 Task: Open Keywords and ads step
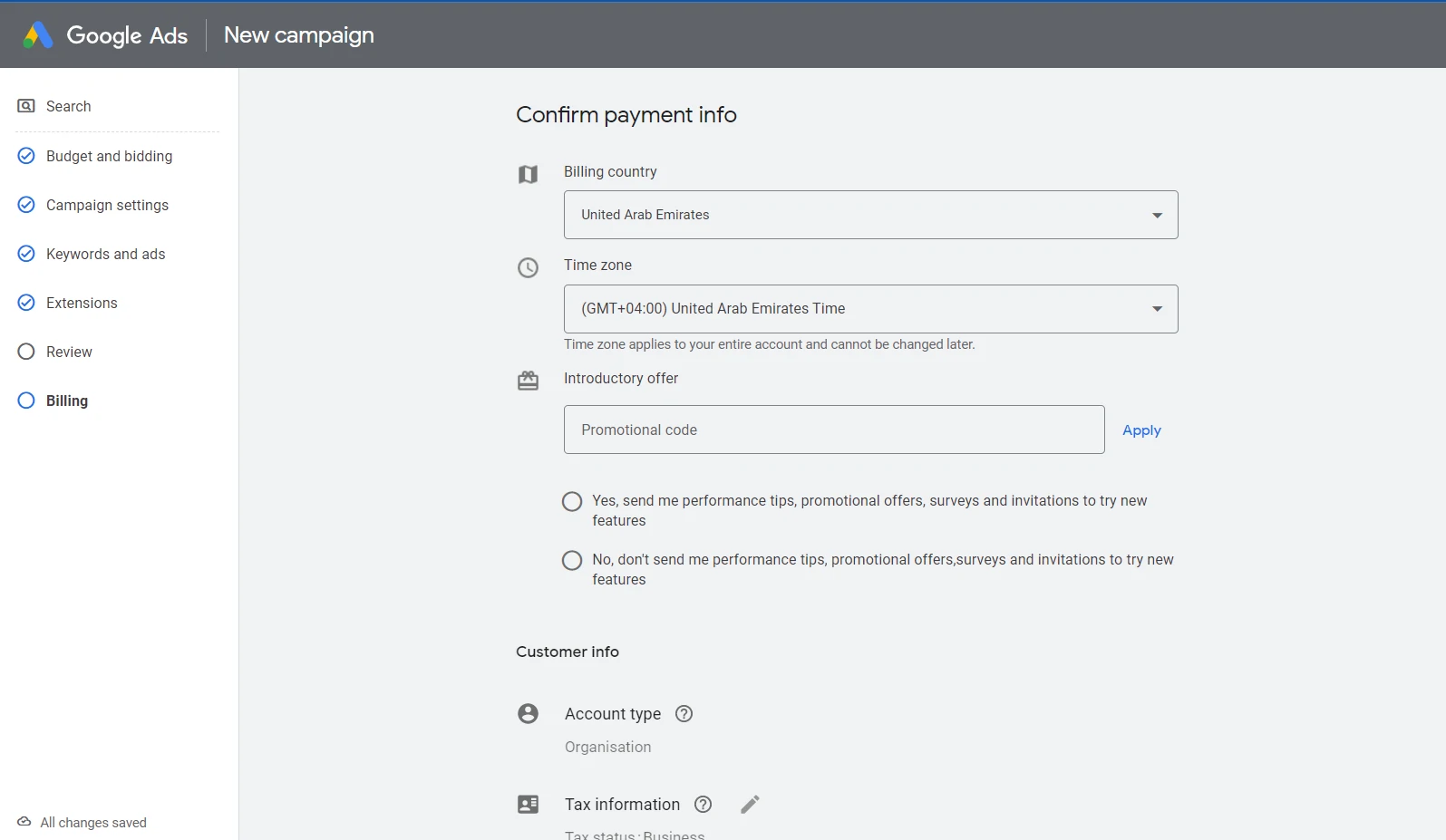[105, 254]
